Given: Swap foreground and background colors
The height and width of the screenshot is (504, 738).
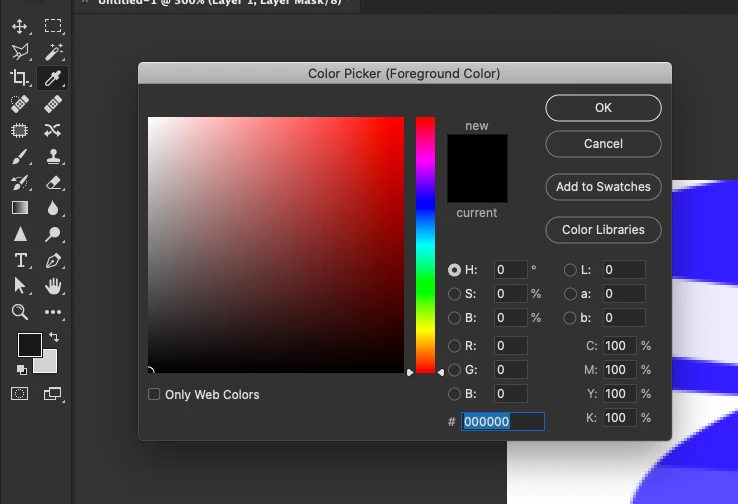Looking at the screenshot, I should tap(54, 337).
